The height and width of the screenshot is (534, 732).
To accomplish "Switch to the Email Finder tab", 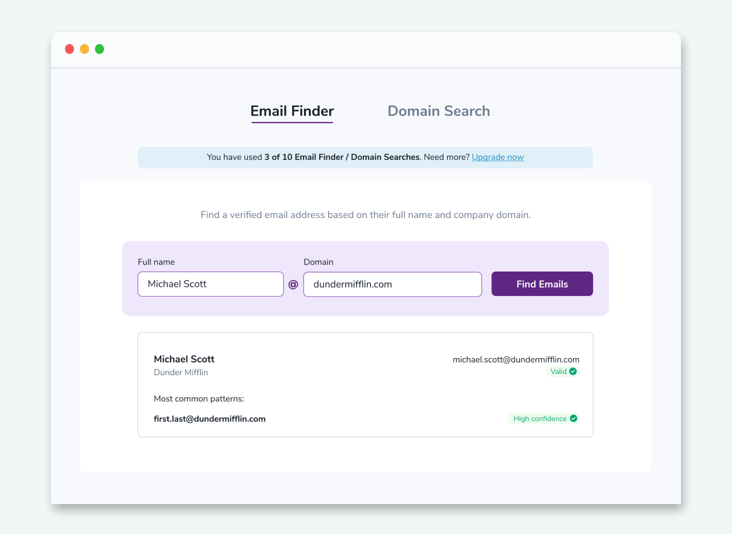I will point(292,111).
